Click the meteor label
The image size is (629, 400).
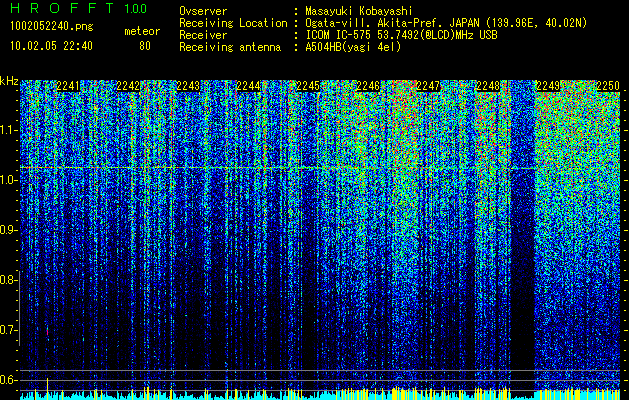[142, 31]
